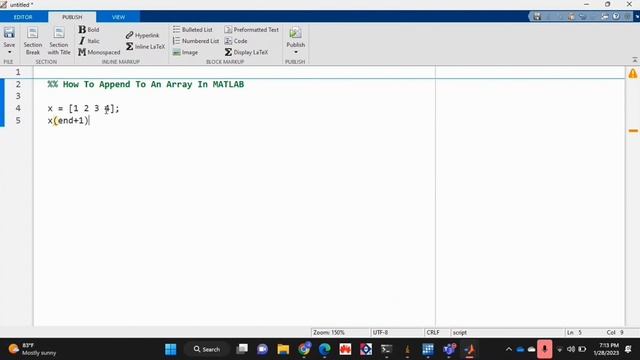This screenshot has height=360, width=640.
Task: Click the Publish button icon
Action: (x=296, y=33)
